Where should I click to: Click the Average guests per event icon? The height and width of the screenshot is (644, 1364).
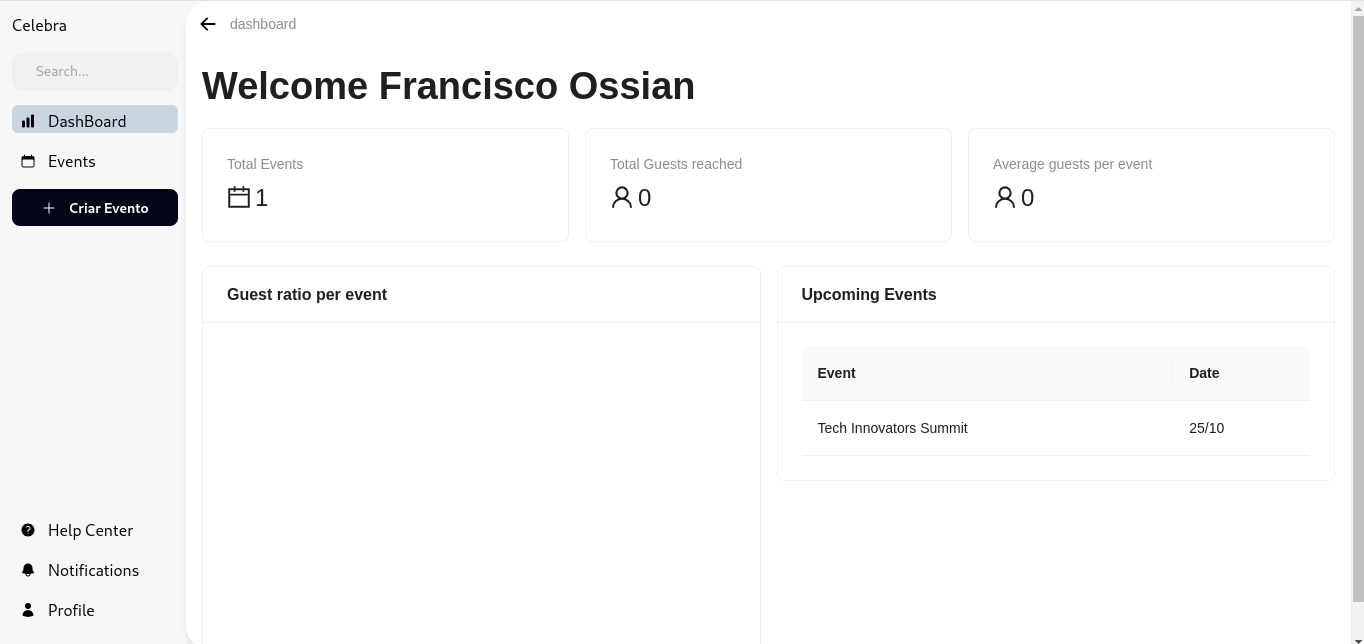pyautogui.click(x=1005, y=197)
